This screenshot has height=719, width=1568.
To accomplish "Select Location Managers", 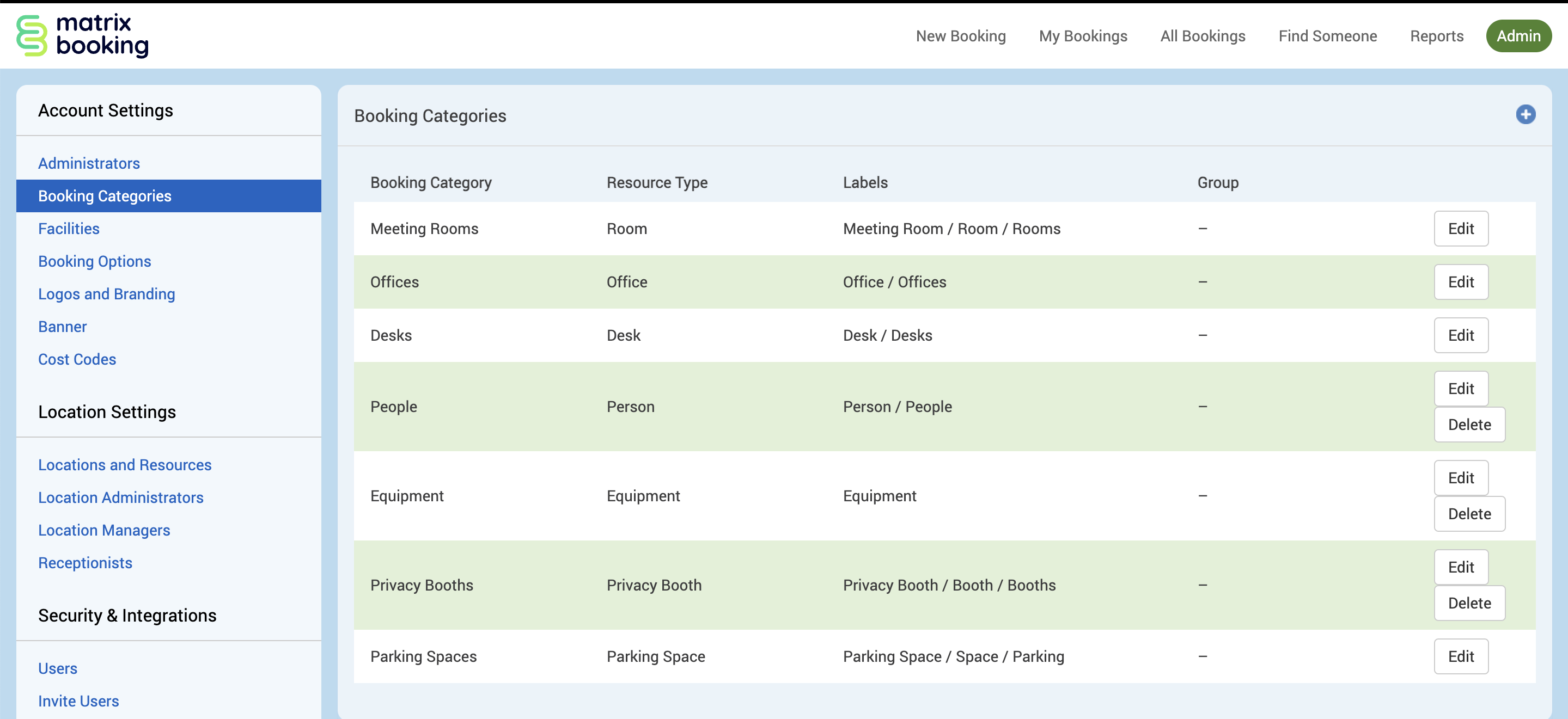I will point(104,530).
